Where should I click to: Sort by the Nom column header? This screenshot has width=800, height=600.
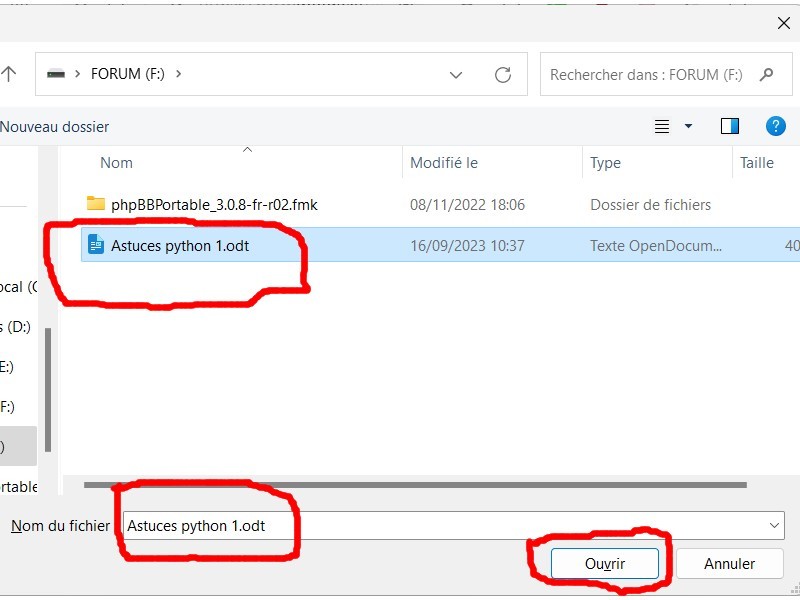coord(116,163)
